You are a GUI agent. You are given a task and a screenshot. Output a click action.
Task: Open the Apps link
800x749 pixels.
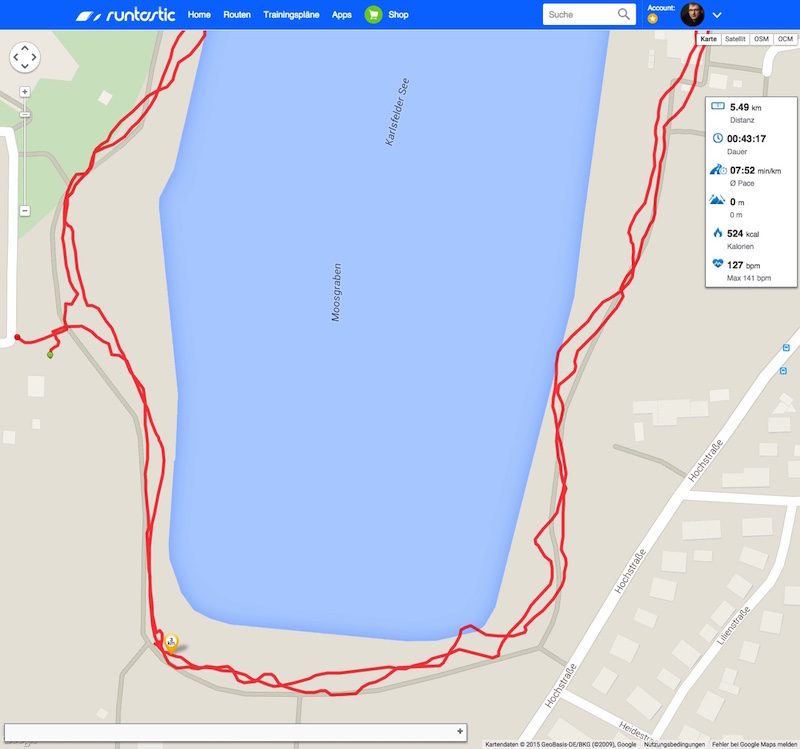coord(341,15)
